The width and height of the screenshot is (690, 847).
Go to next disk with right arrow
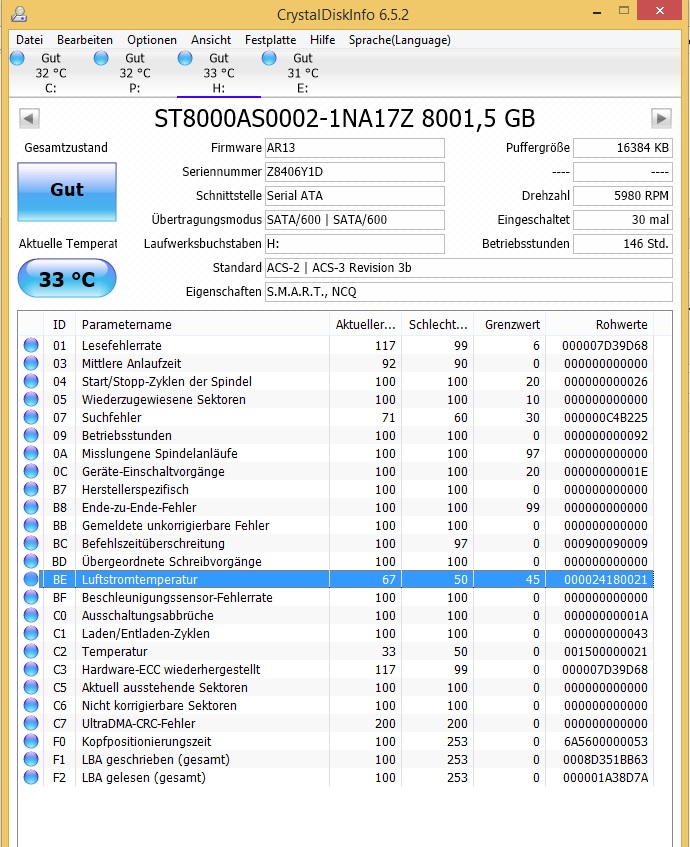tap(661, 118)
